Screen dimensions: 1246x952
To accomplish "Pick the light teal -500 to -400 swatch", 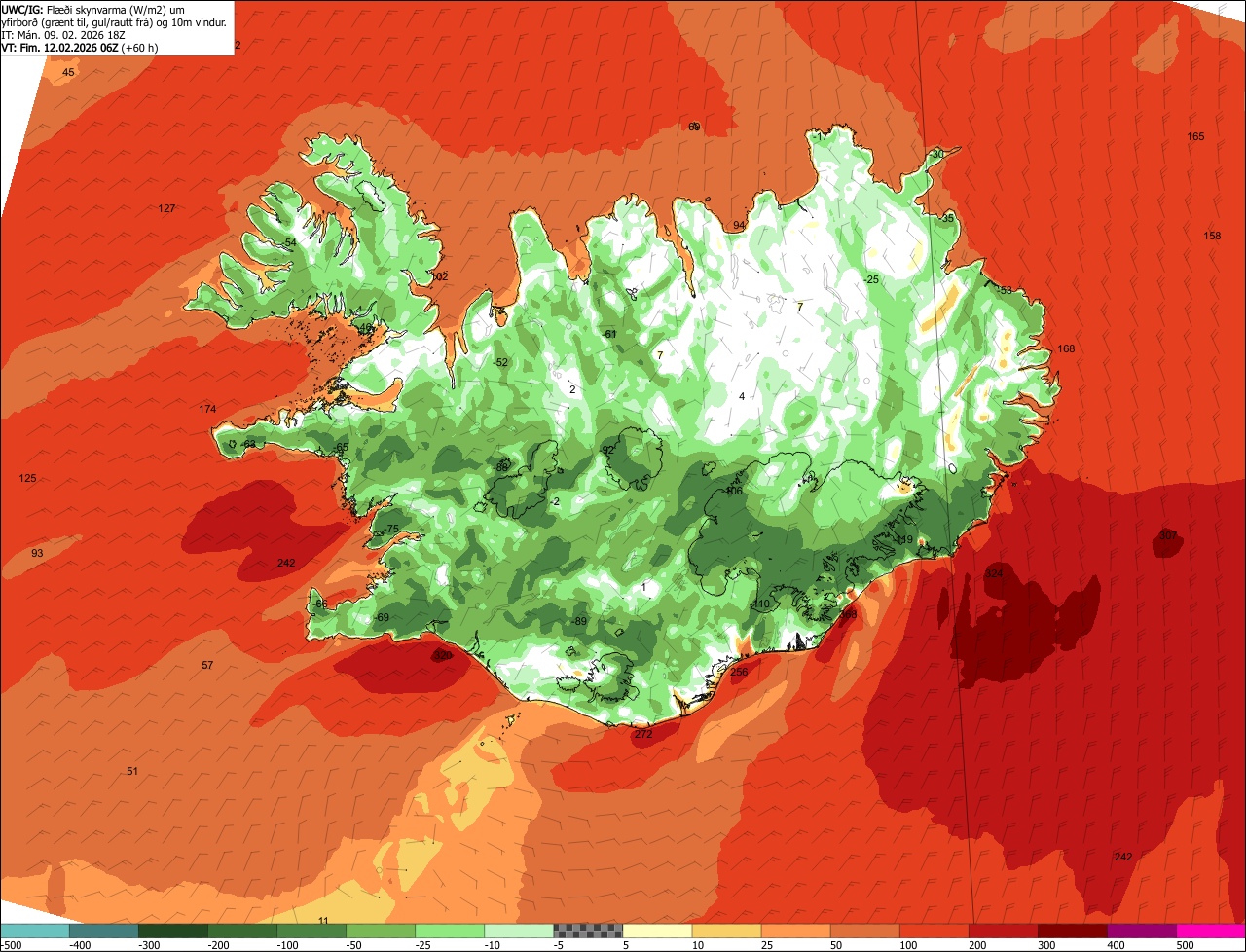I will pyautogui.click(x=35, y=931).
